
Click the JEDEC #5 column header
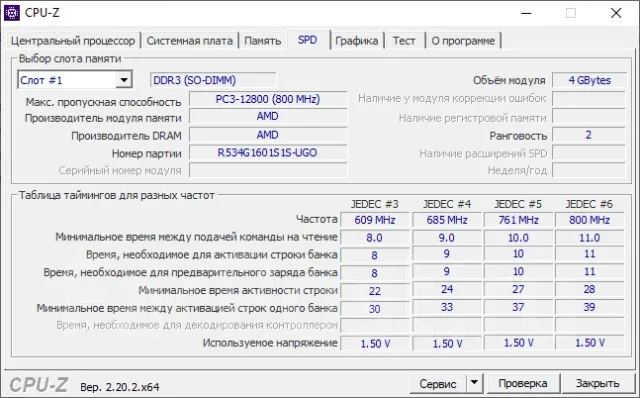[x=518, y=204]
